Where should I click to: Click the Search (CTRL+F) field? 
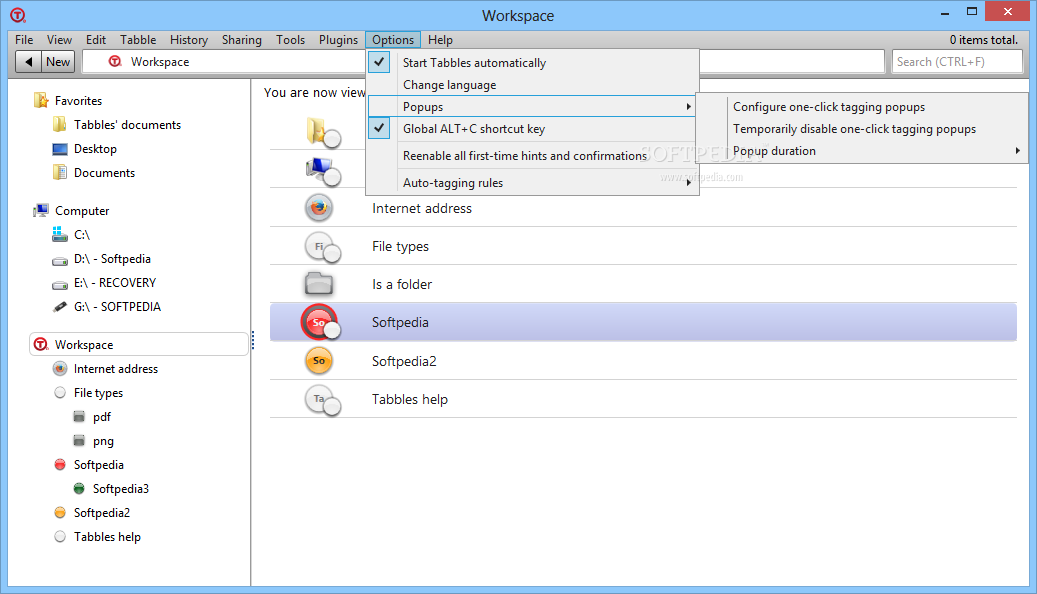(x=957, y=62)
